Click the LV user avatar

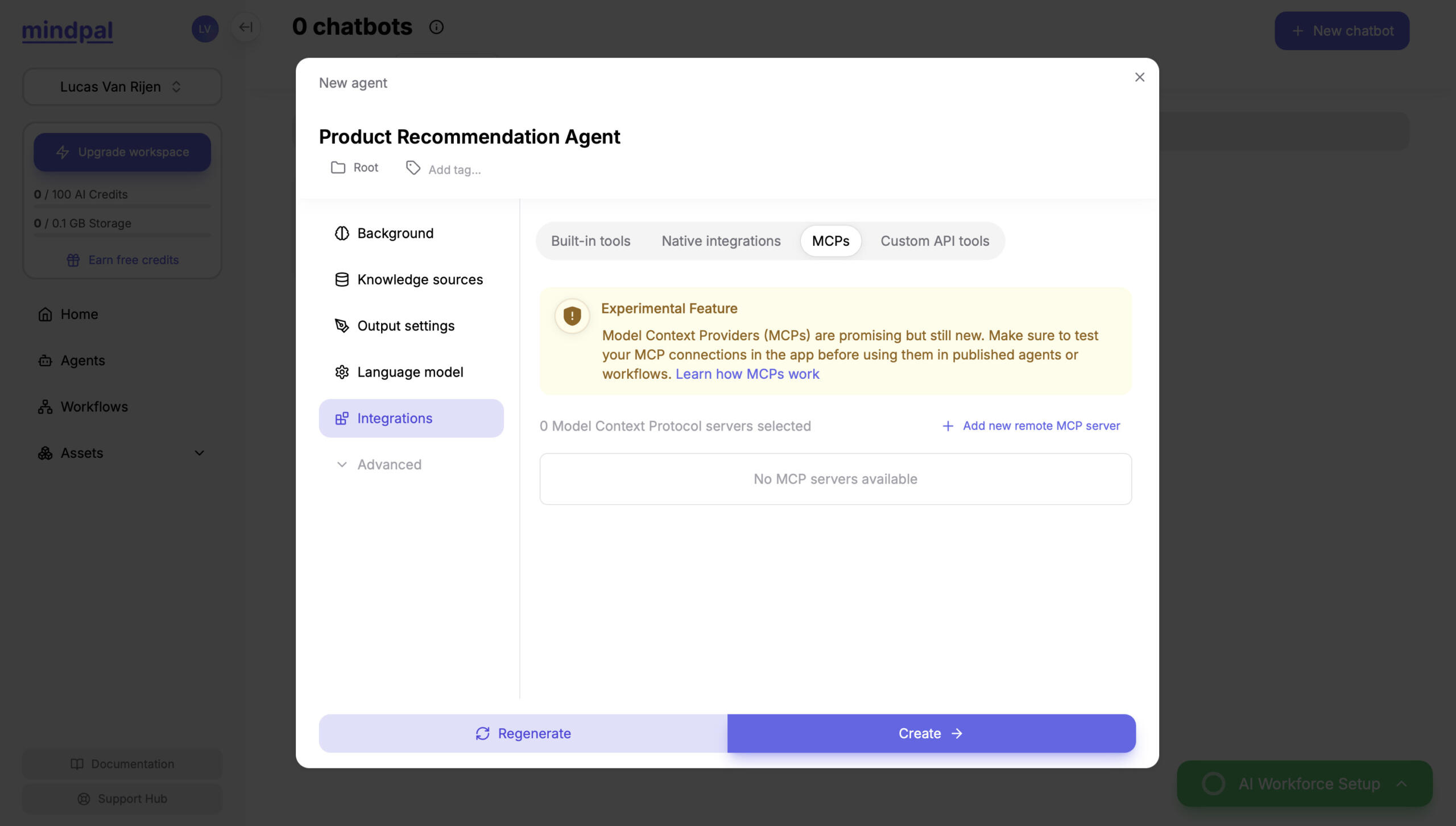click(x=205, y=28)
